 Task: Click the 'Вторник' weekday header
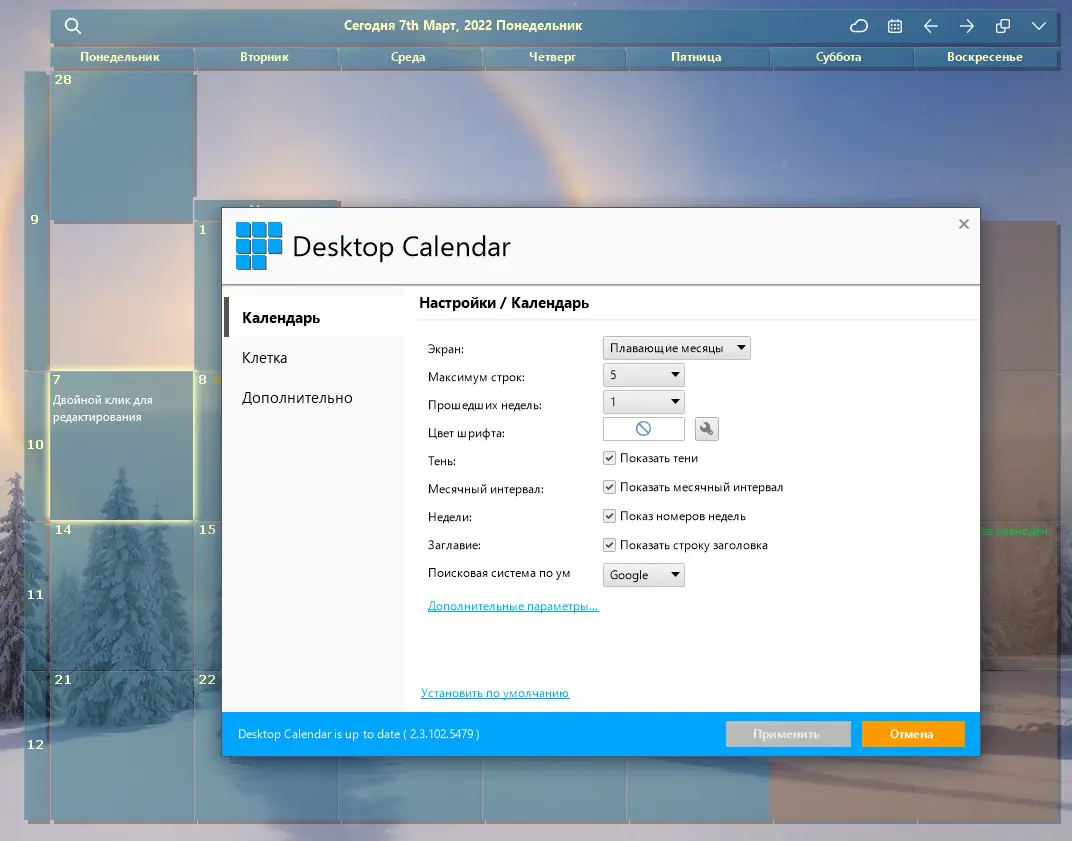click(265, 57)
